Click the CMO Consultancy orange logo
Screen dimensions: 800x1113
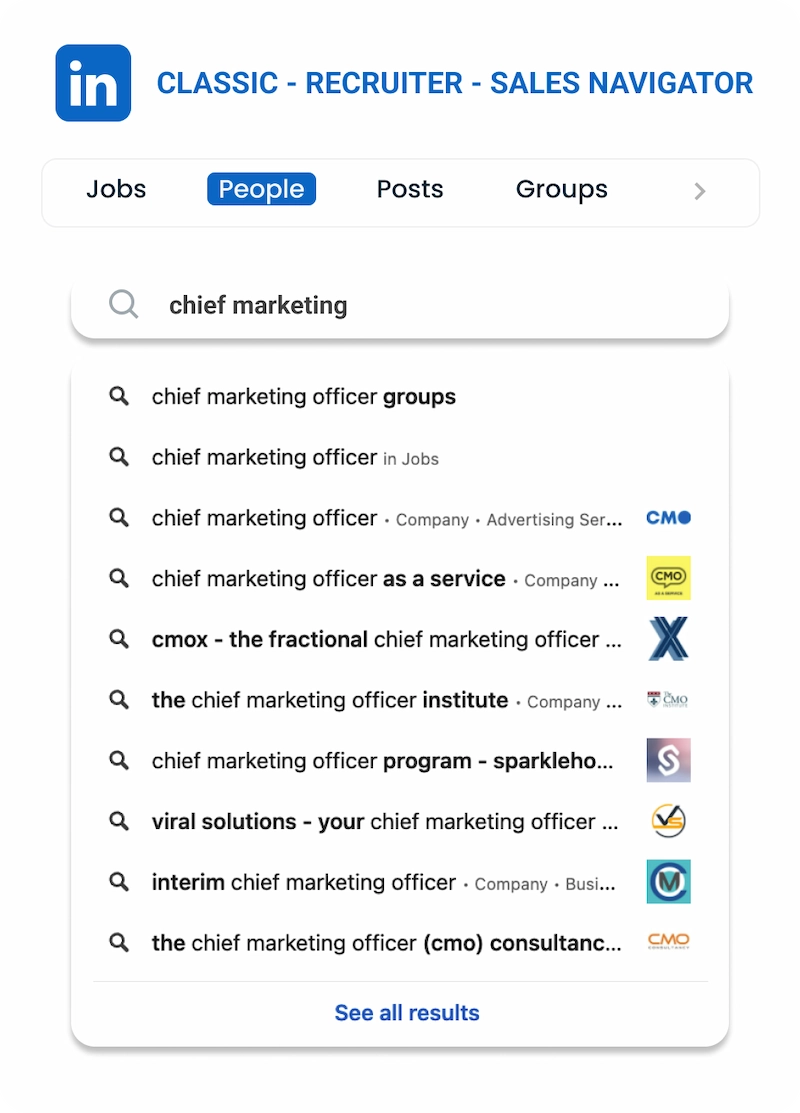coord(667,942)
